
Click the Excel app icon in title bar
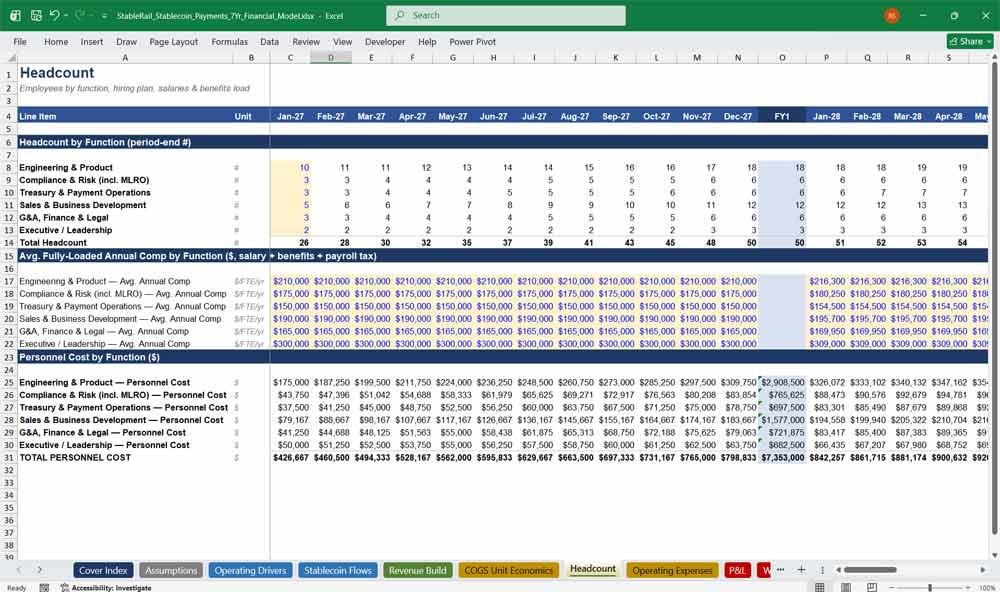click(15, 15)
